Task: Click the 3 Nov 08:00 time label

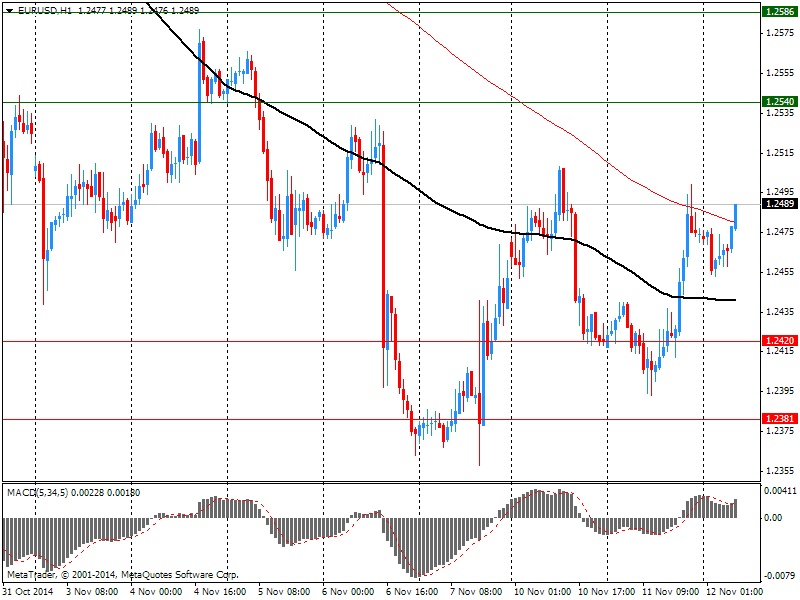Action: (92, 591)
